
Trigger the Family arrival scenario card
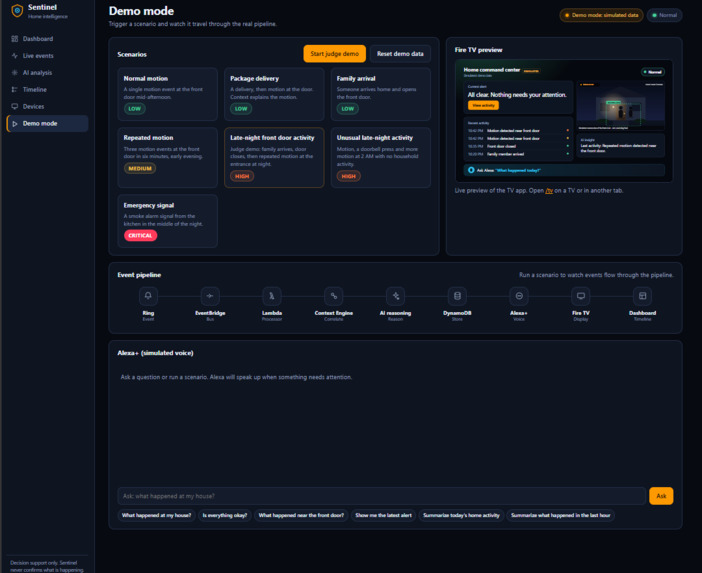coord(381,94)
